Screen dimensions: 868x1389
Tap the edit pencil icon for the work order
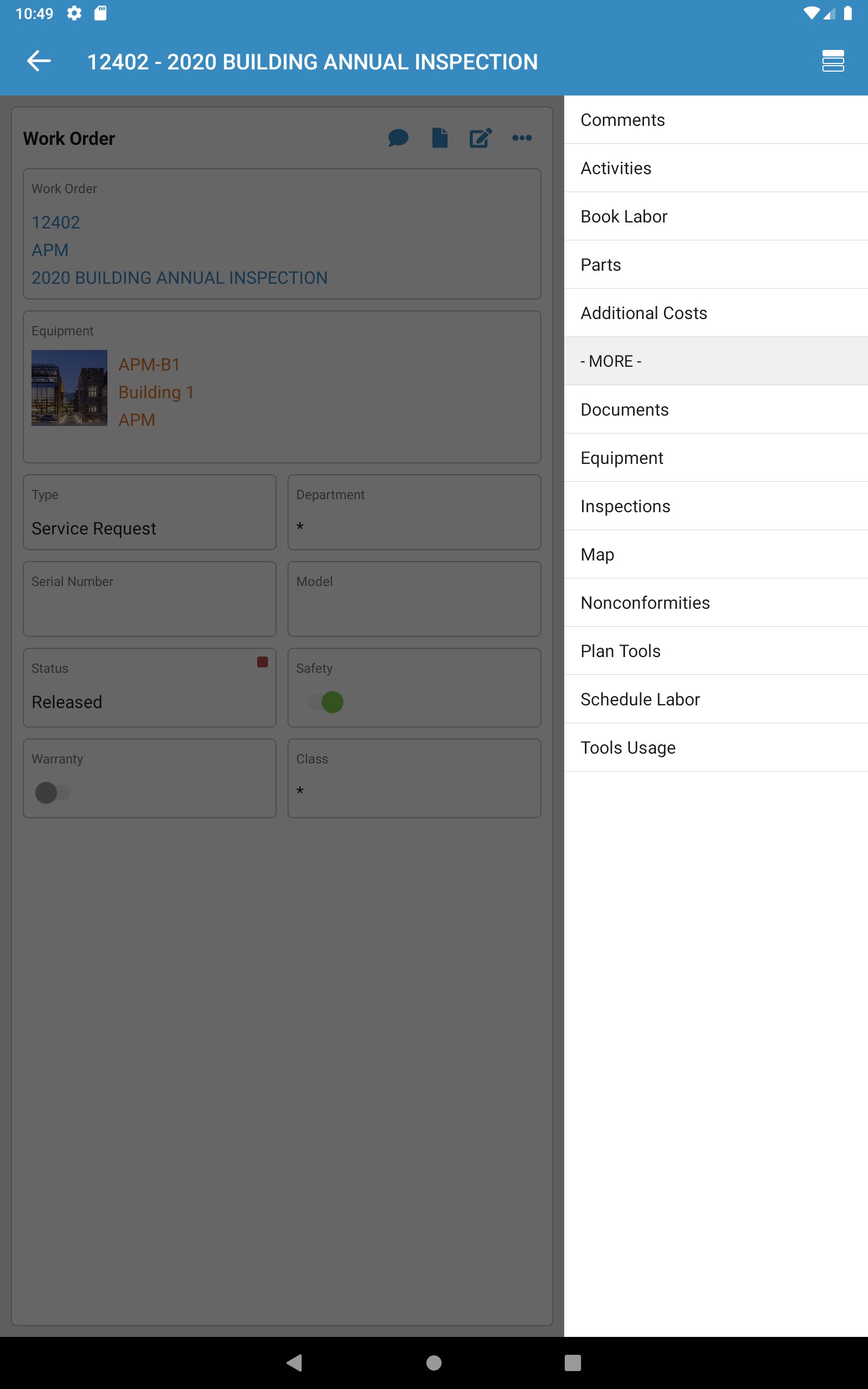(x=481, y=138)
